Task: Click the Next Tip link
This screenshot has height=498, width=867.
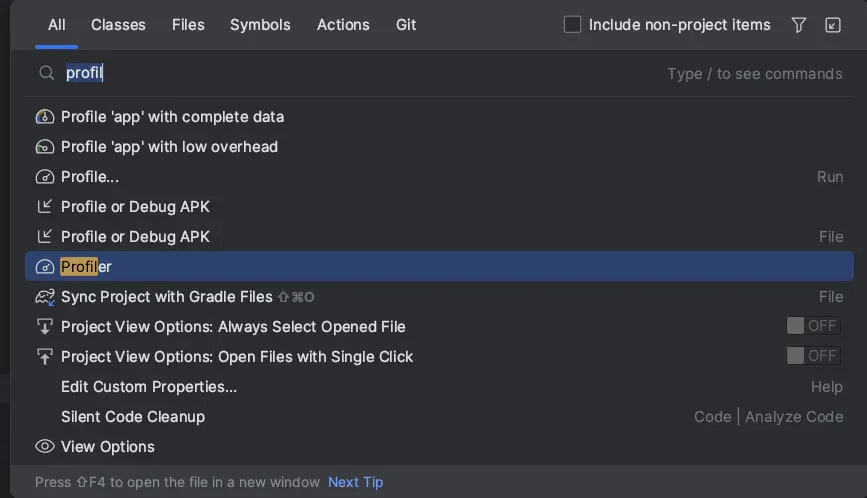Action: coord(355,482)
